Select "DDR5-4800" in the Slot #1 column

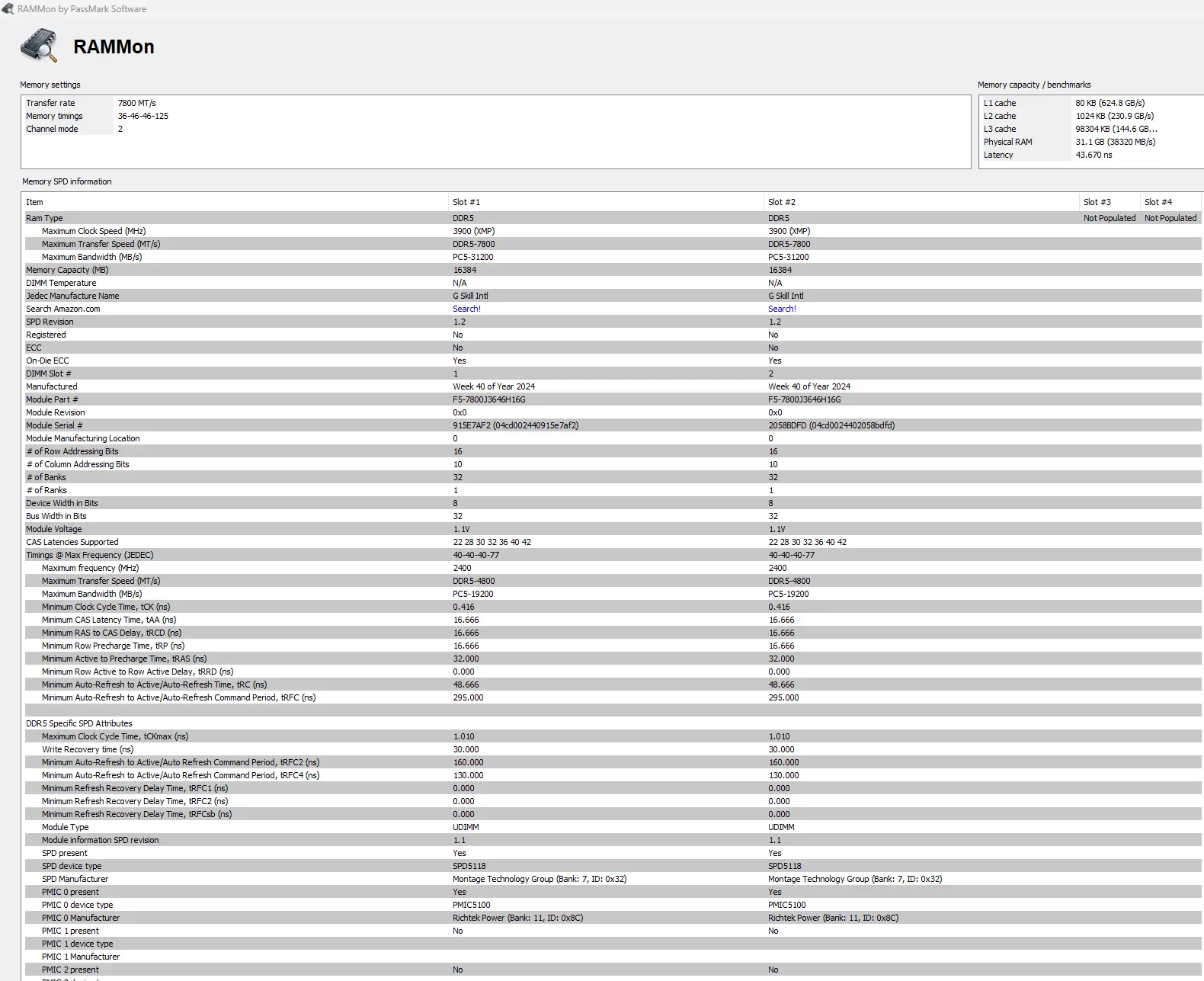(x=474, y=581)
